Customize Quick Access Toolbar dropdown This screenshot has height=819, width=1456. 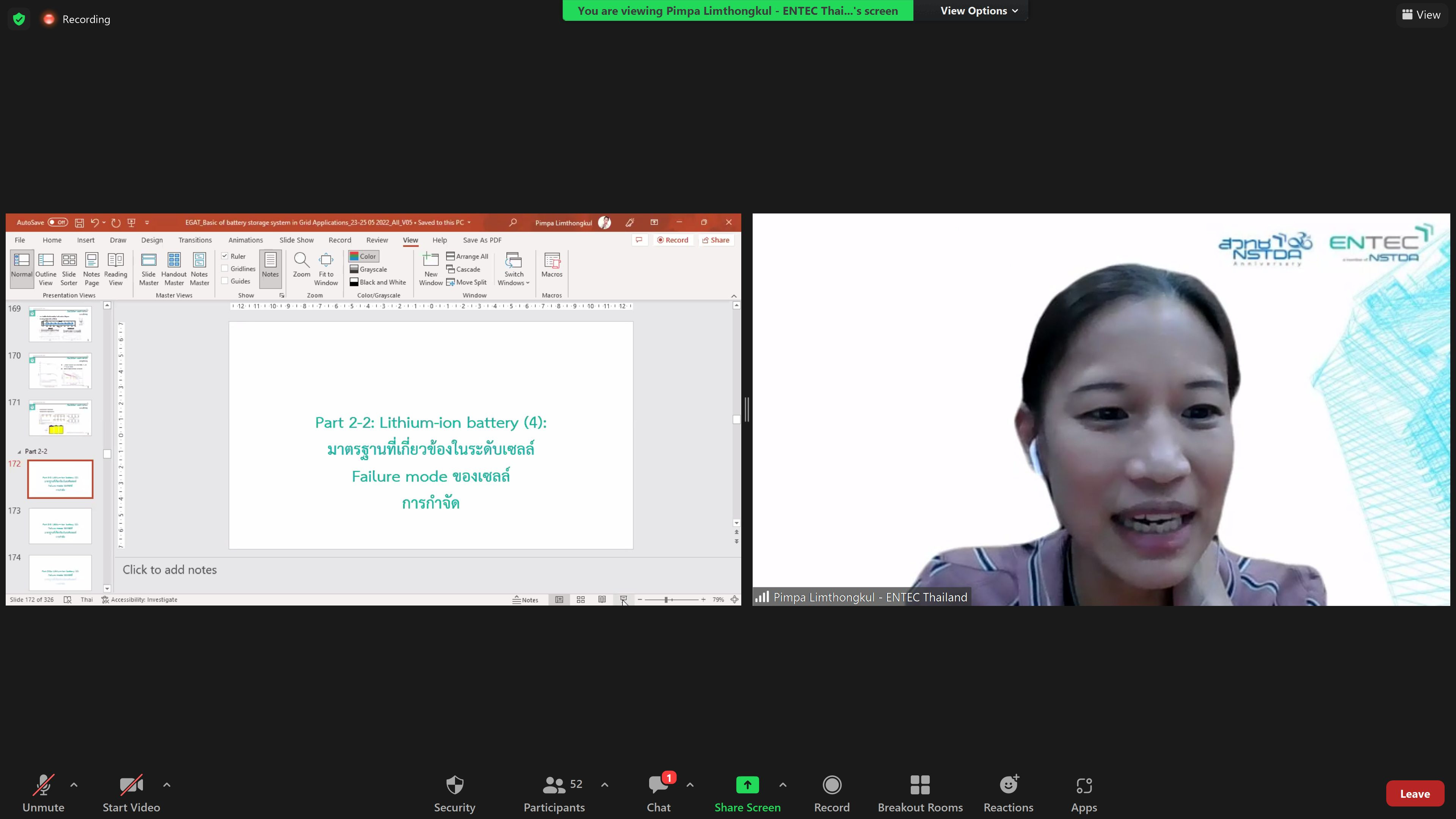pos(147,223)
